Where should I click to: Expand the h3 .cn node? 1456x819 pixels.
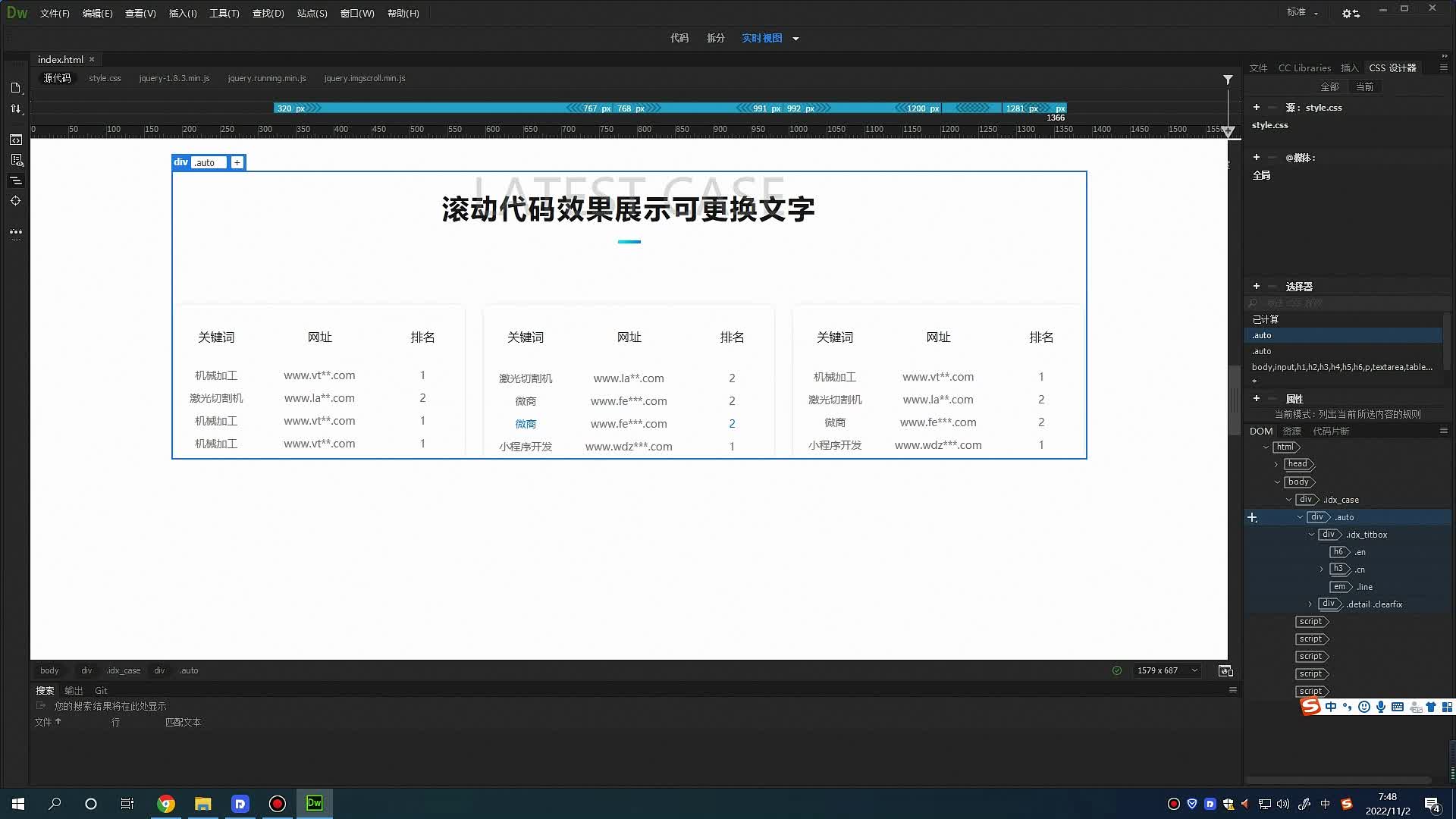1322,570
